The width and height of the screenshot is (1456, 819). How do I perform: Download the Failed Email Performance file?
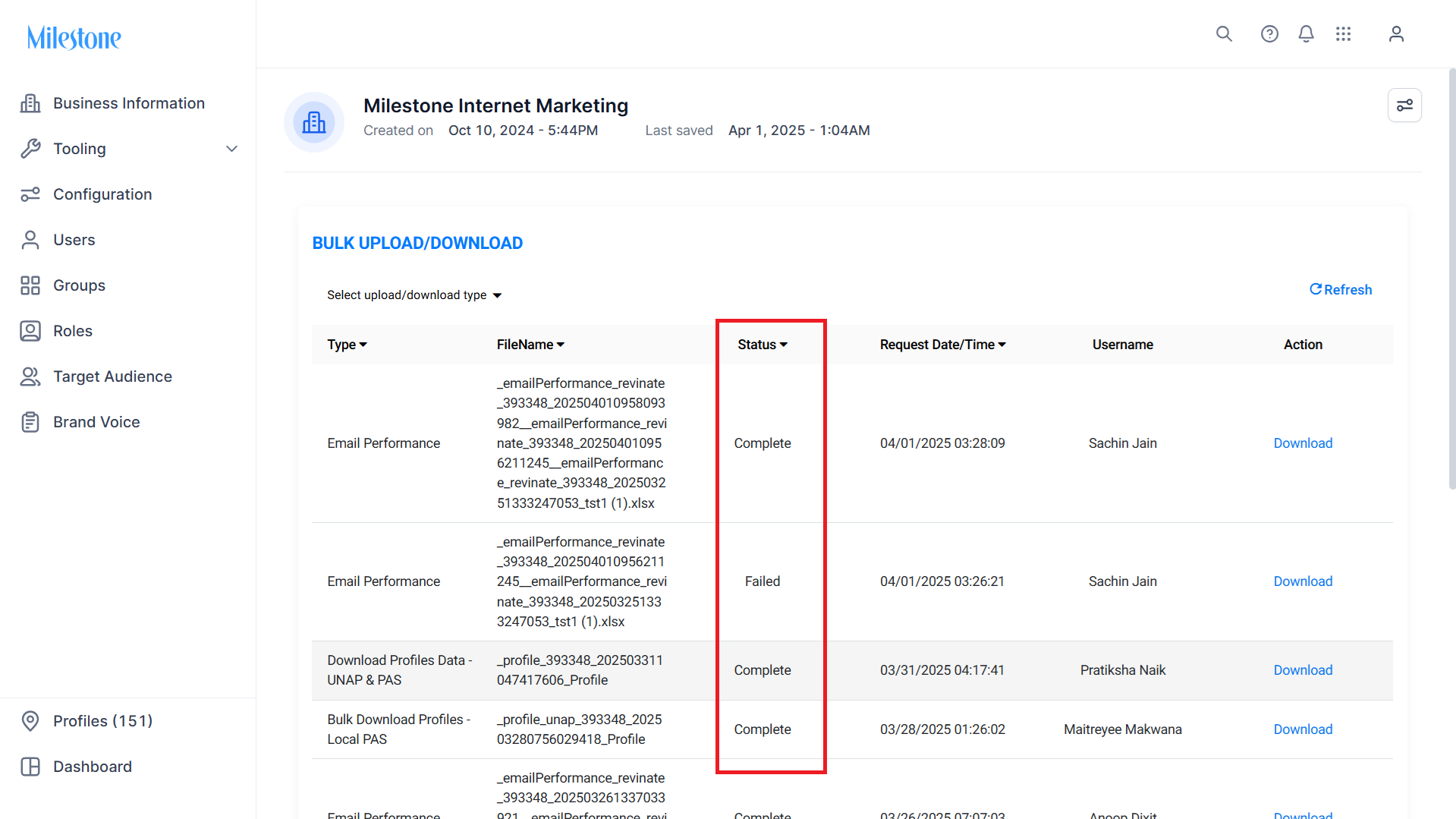coord(1303,581)
